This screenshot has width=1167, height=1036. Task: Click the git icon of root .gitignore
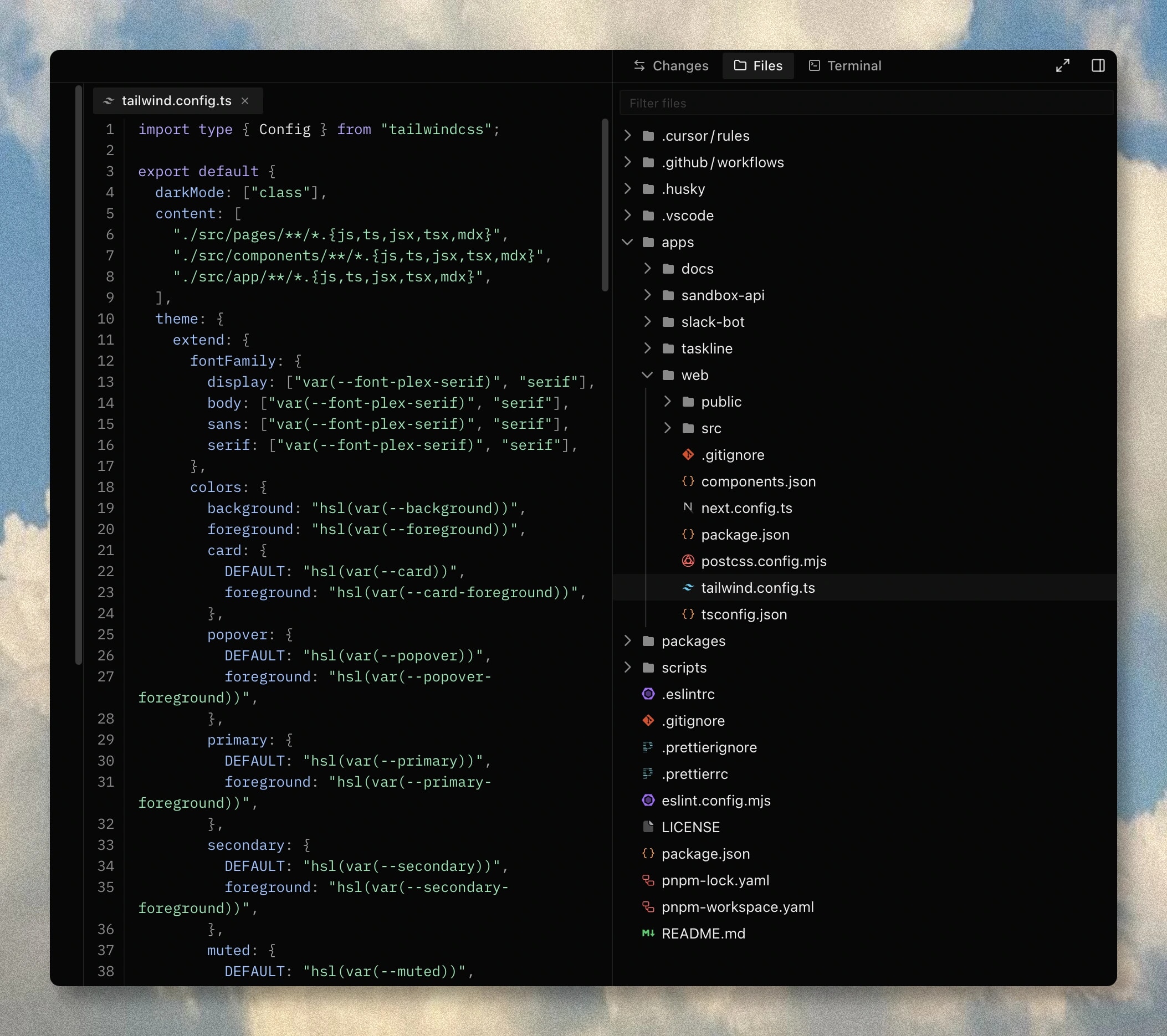click(648, 720)
